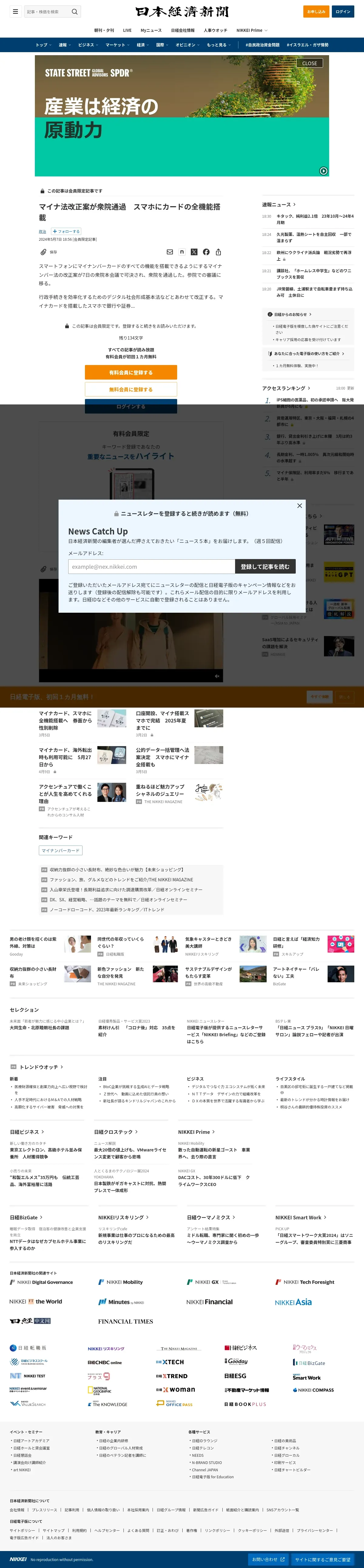364x1568 pixels.
Task: Open the #イスラエル・ガザ情勢 topic tag
Action: [307, 45]
